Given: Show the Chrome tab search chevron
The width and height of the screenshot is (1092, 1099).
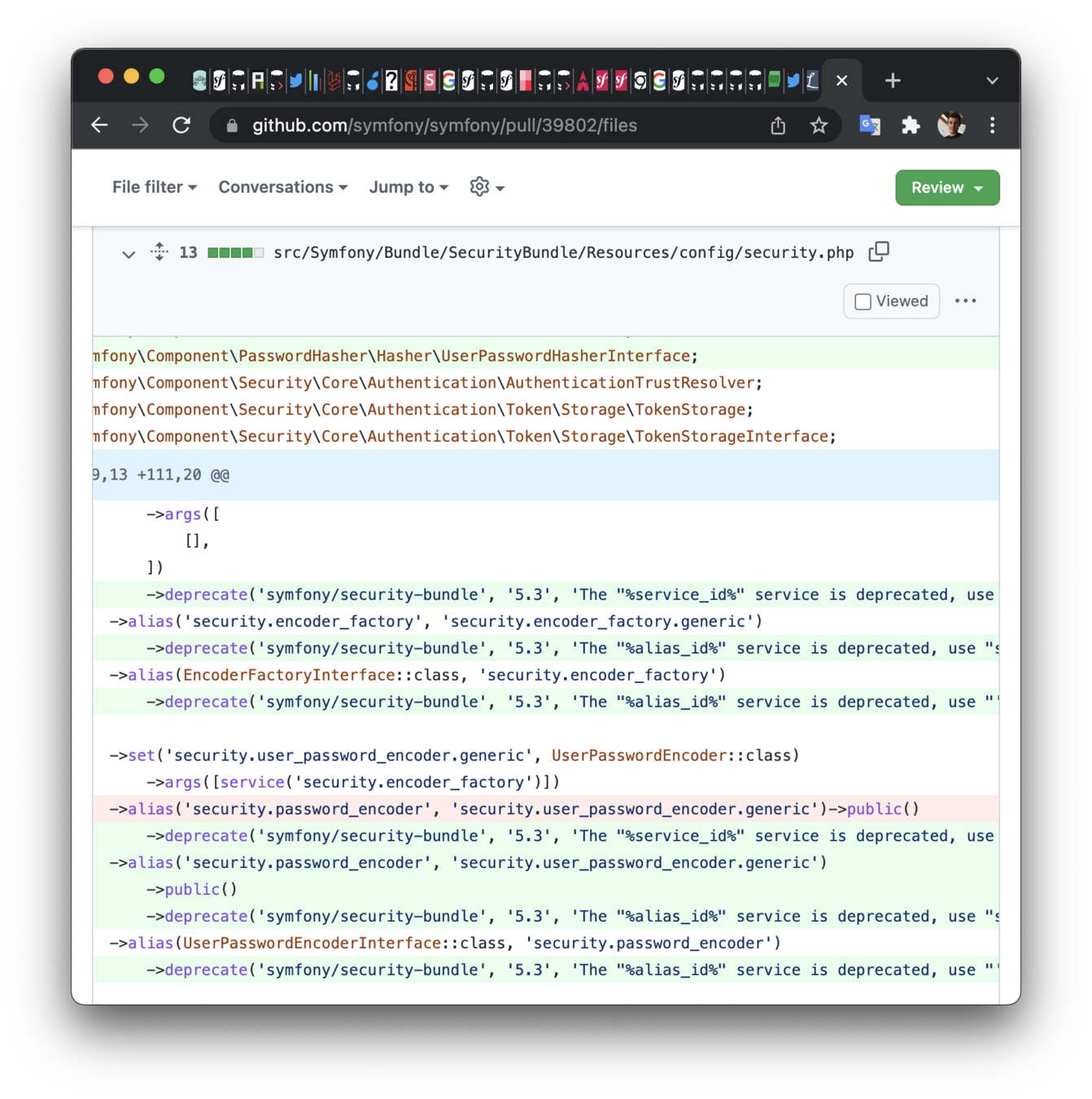Looking at the screenshot, I should pos(991,81).
